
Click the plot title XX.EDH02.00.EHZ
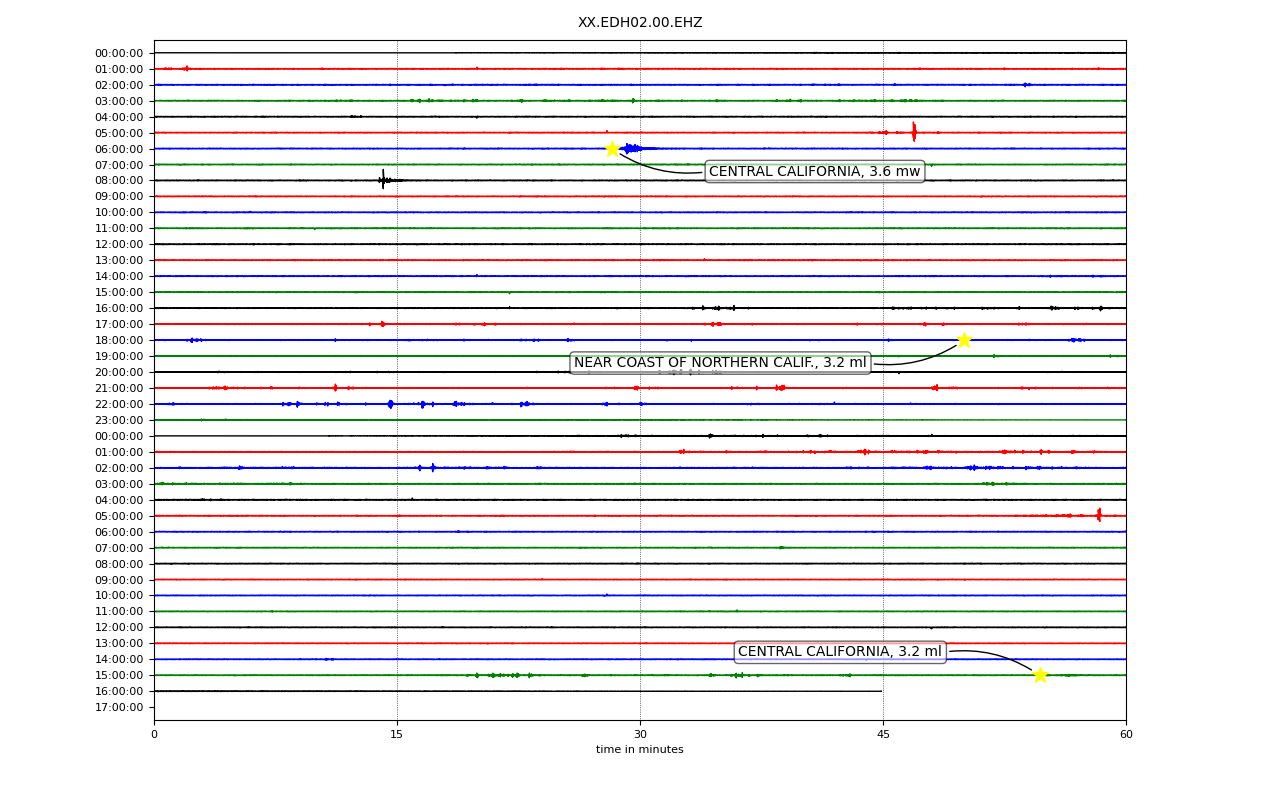pos(640,22)
